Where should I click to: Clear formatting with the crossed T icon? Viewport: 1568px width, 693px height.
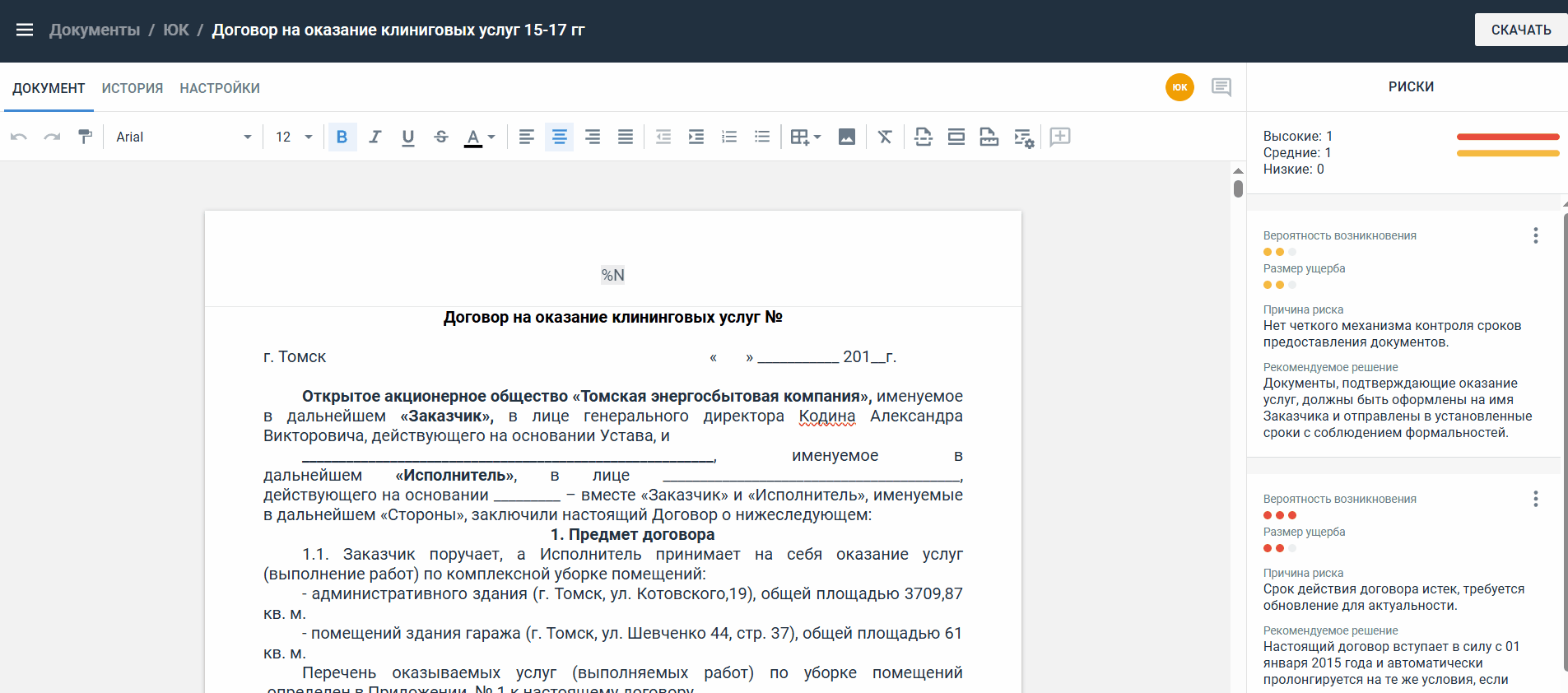click(x=885, y=137)
